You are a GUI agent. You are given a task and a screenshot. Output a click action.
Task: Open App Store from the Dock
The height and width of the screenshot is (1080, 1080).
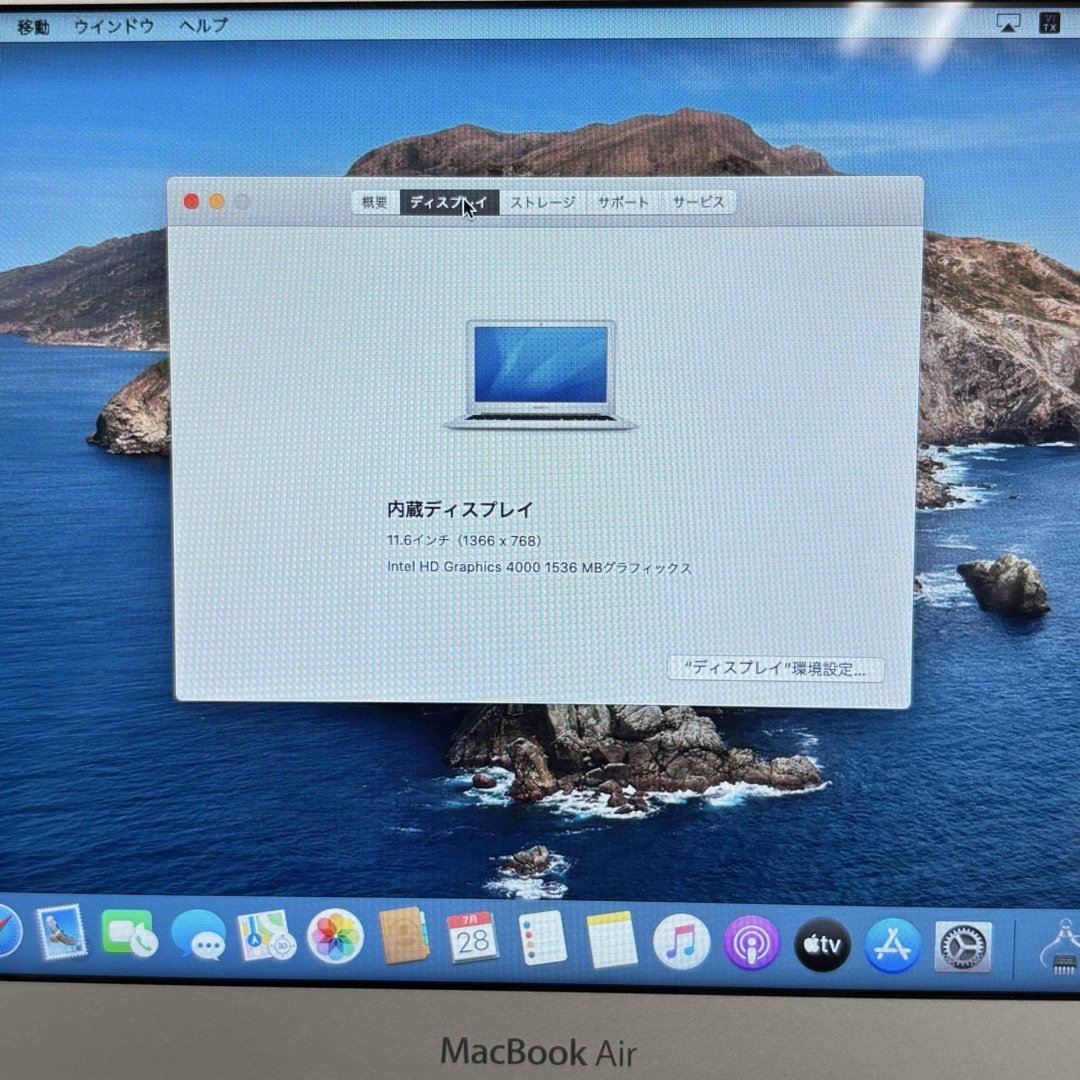[893, 945]
